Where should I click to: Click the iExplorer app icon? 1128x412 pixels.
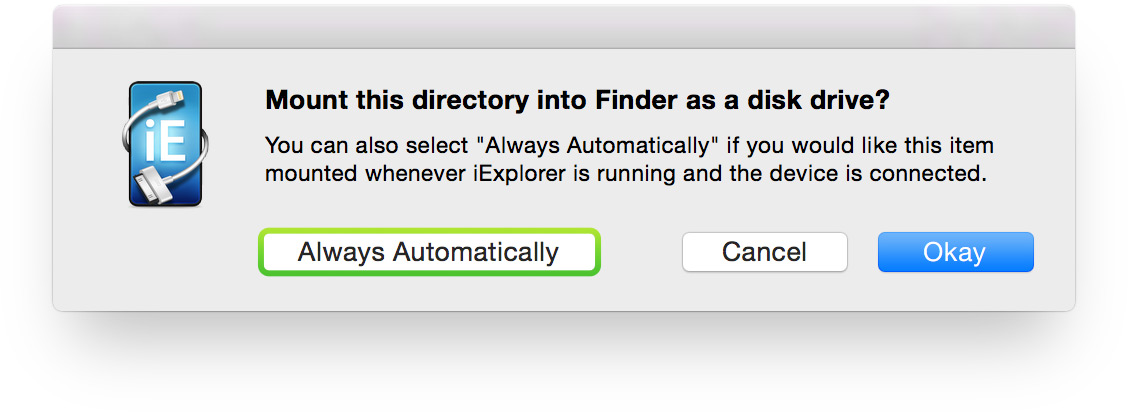tap(166, 145)
